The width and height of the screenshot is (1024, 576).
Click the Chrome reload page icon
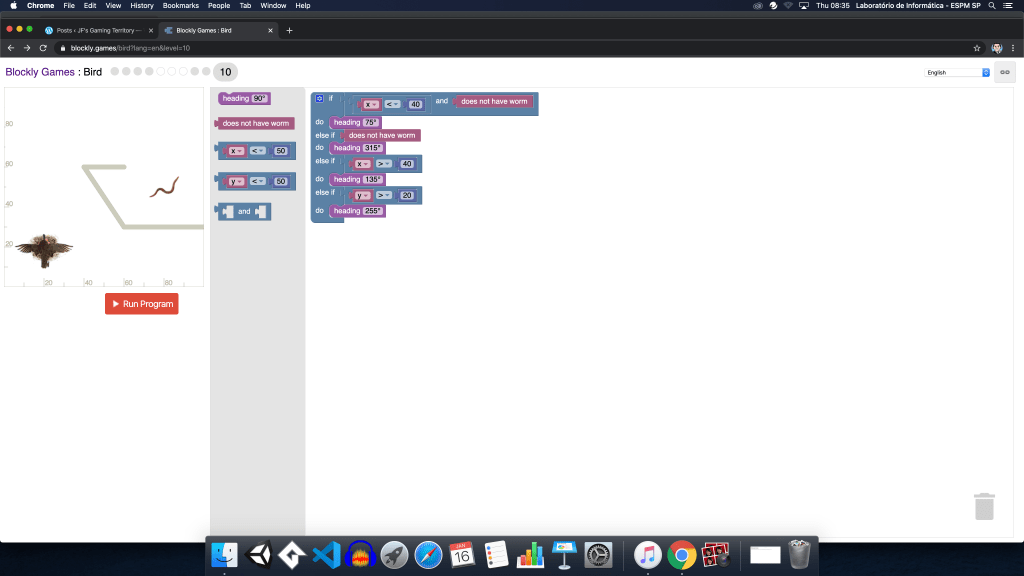click(x=43, y=47)
